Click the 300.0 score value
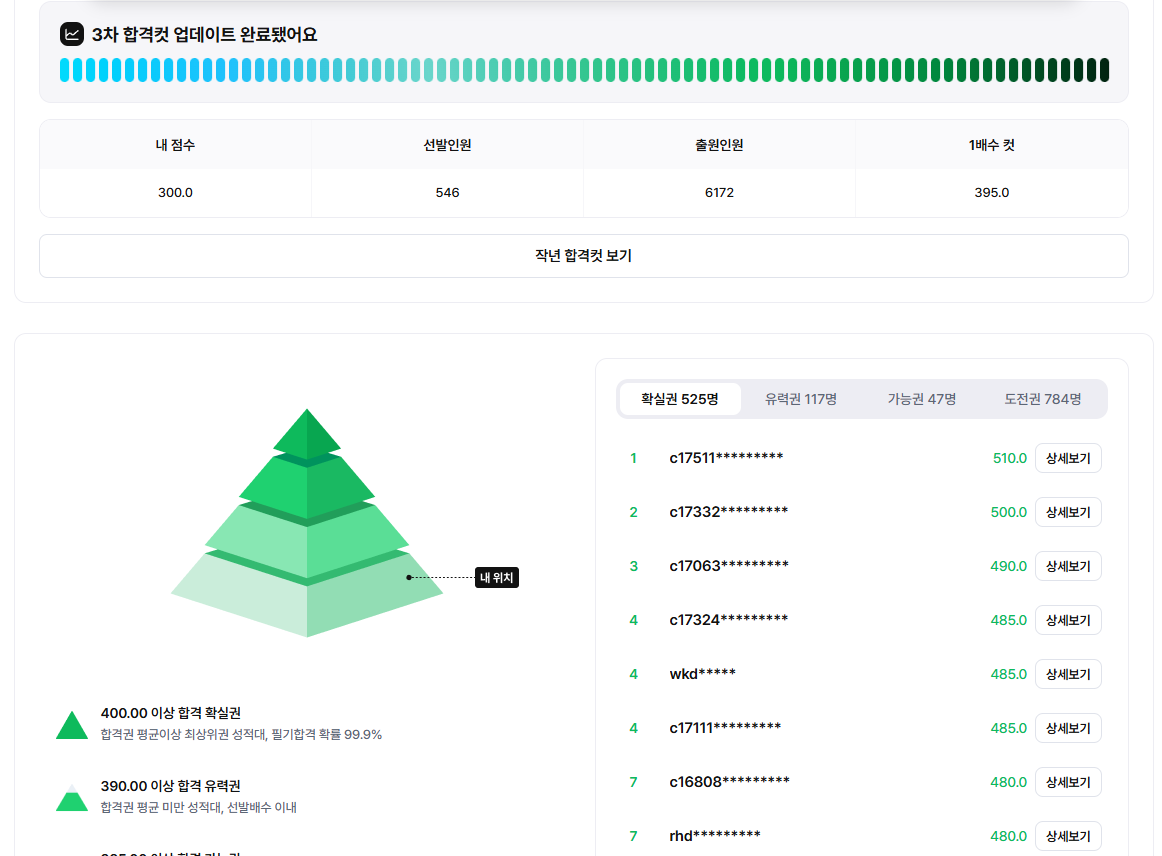The image size is (1162, 856). point(175,193)
